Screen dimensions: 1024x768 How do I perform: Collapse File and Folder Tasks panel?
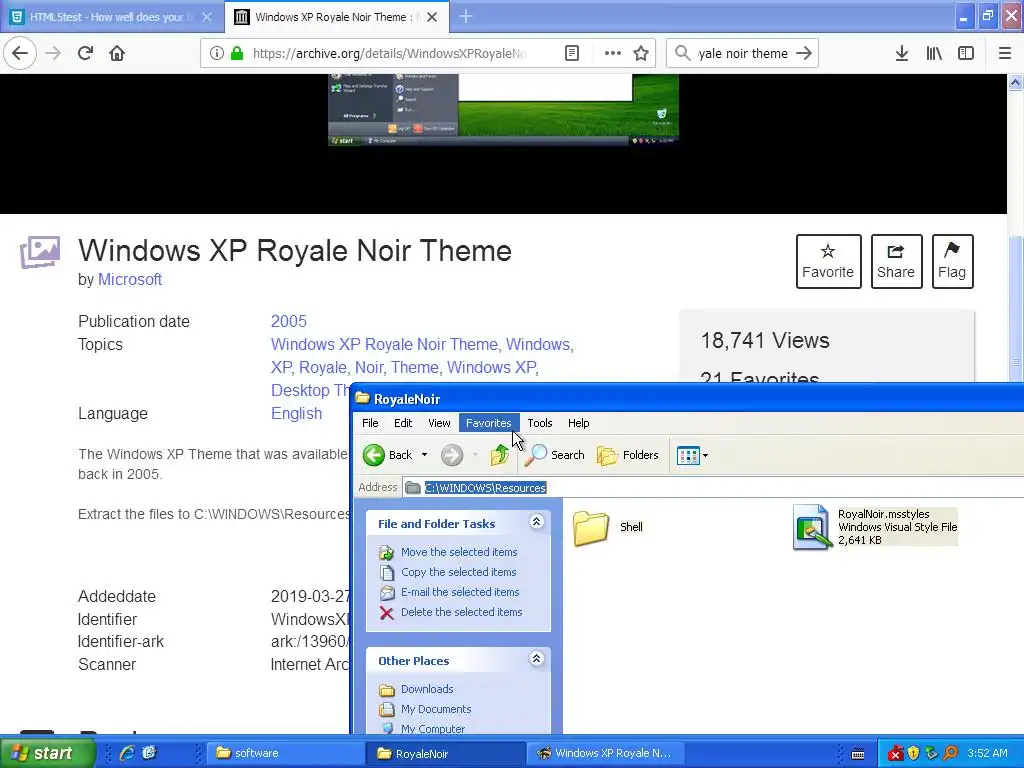pyautogui.click(x=536, y=522)
